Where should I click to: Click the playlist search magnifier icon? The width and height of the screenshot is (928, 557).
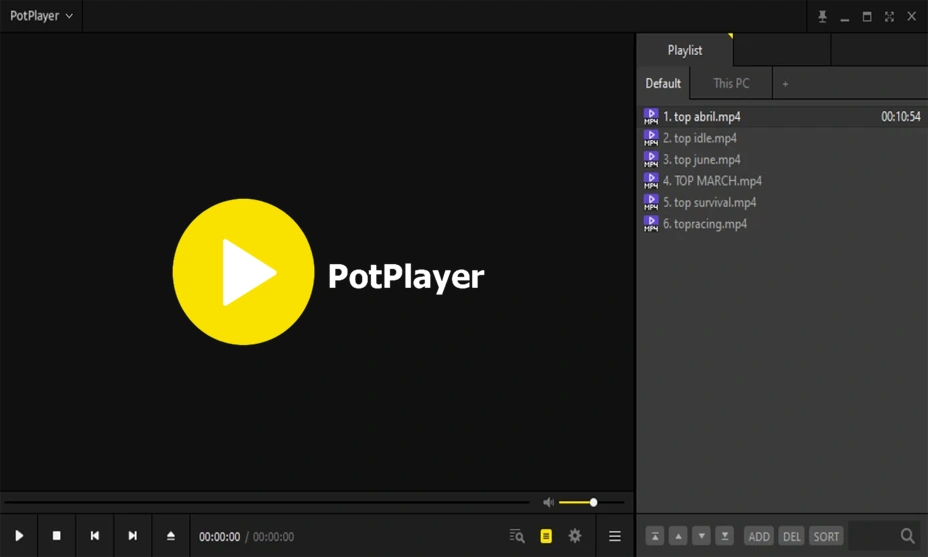pyautogui.click(x=907, y=536)
